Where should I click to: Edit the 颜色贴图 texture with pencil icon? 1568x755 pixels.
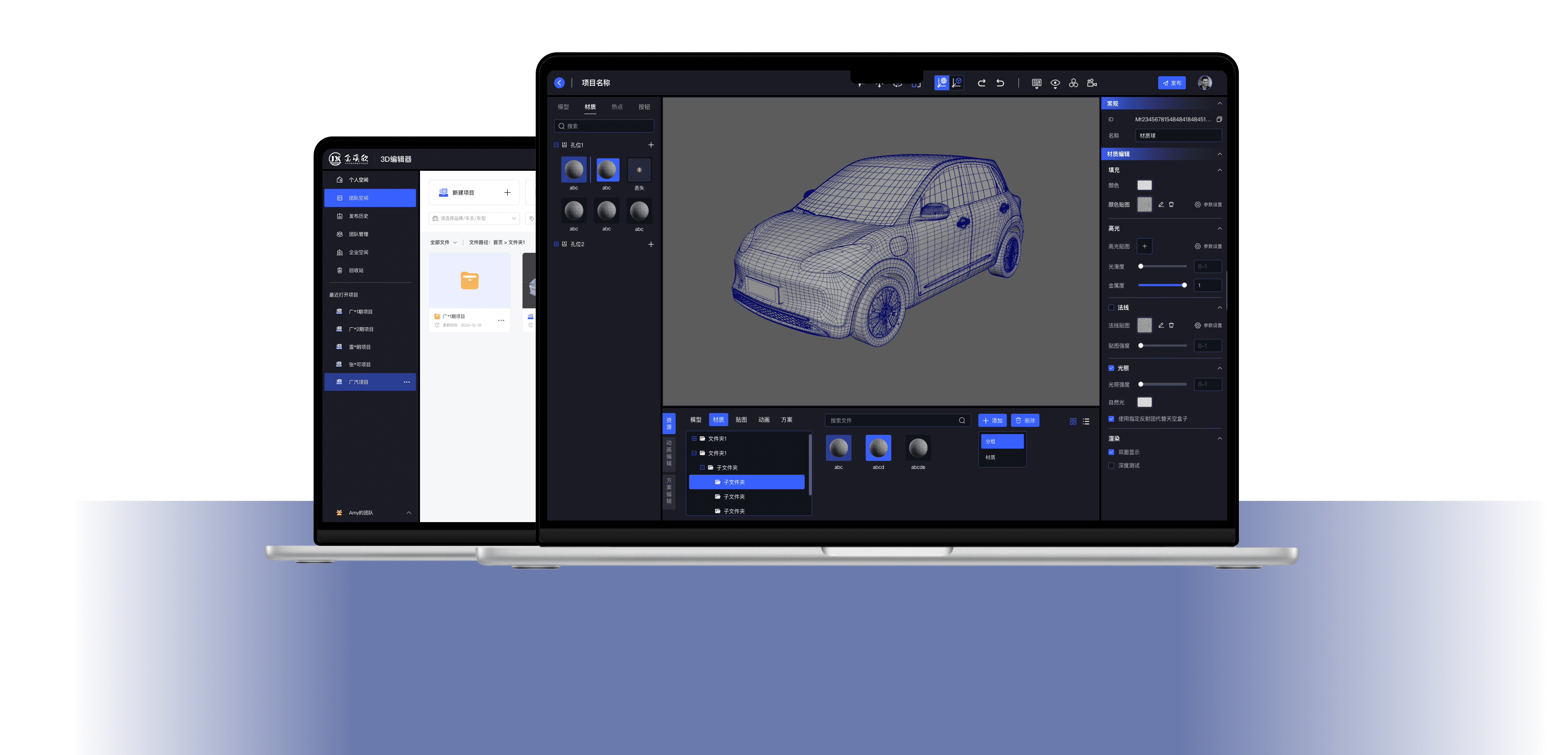[1161, 205]
